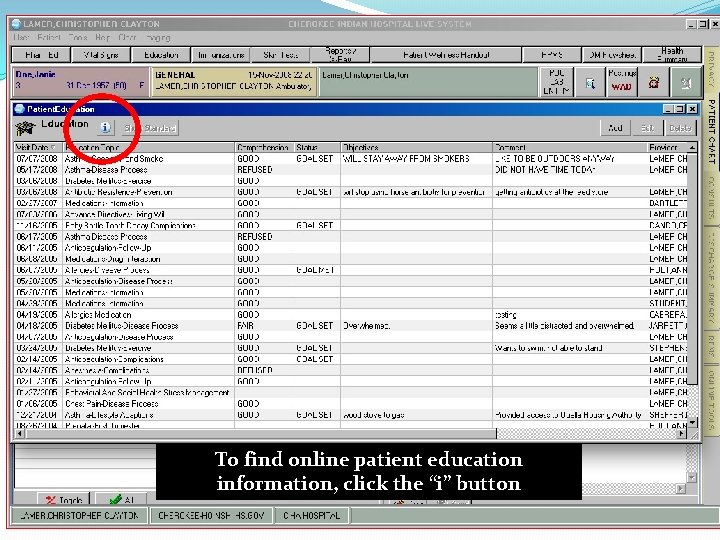Select the 02/14/2005 Anticoagulation-Complications row
This screenshot has width=720, height=540.
click(351, 359)
